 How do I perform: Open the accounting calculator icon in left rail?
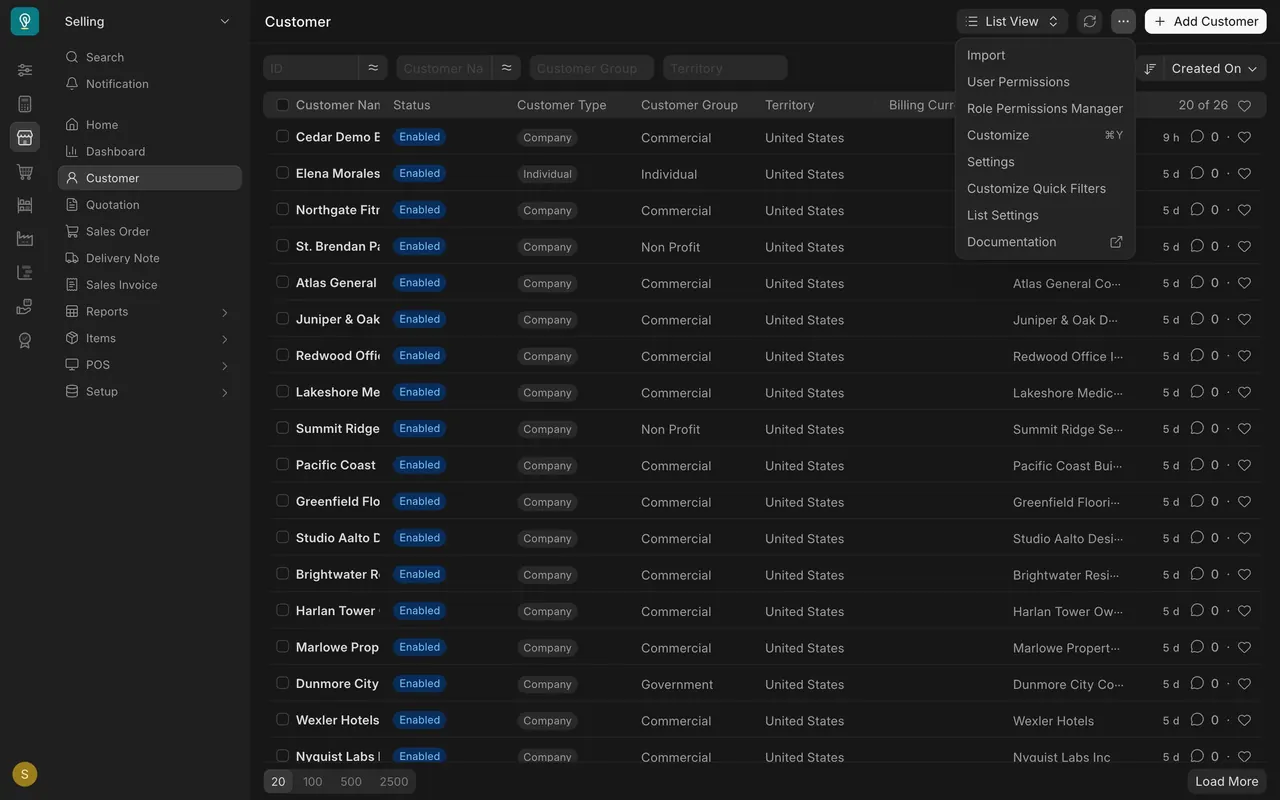coord(25,104)
